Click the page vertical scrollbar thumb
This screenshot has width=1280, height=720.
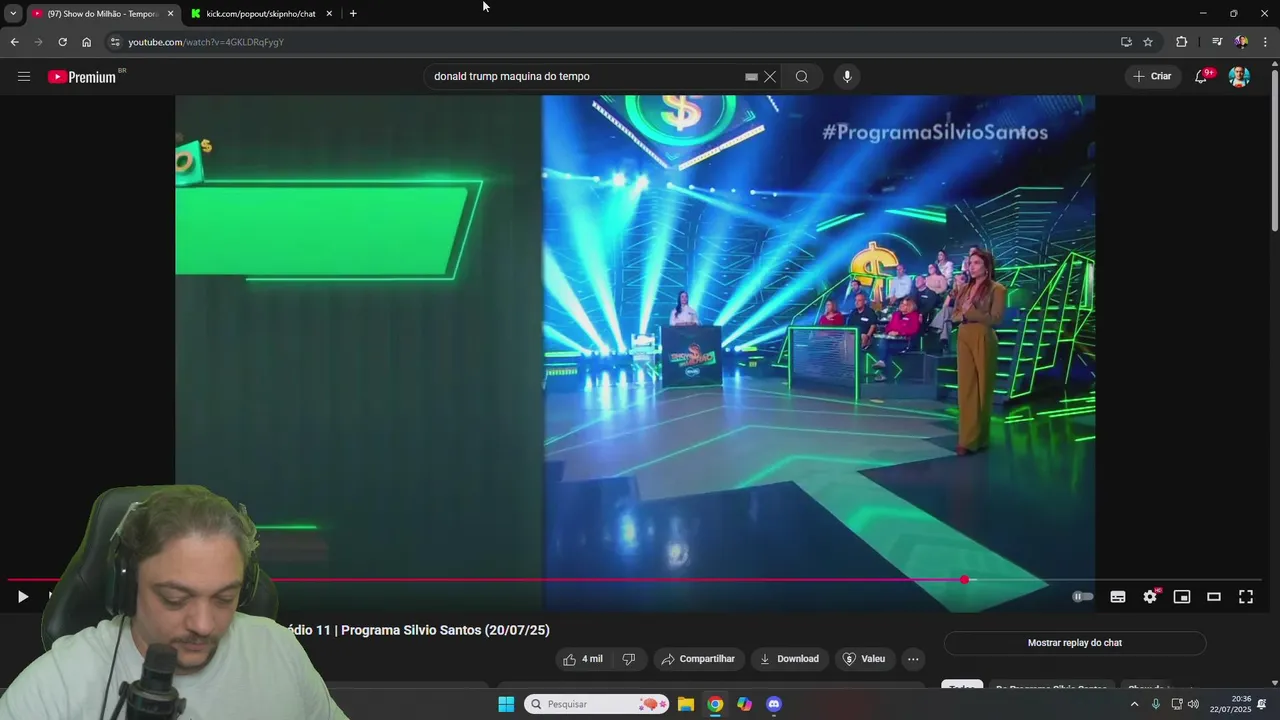click(x=1274, y=150)
